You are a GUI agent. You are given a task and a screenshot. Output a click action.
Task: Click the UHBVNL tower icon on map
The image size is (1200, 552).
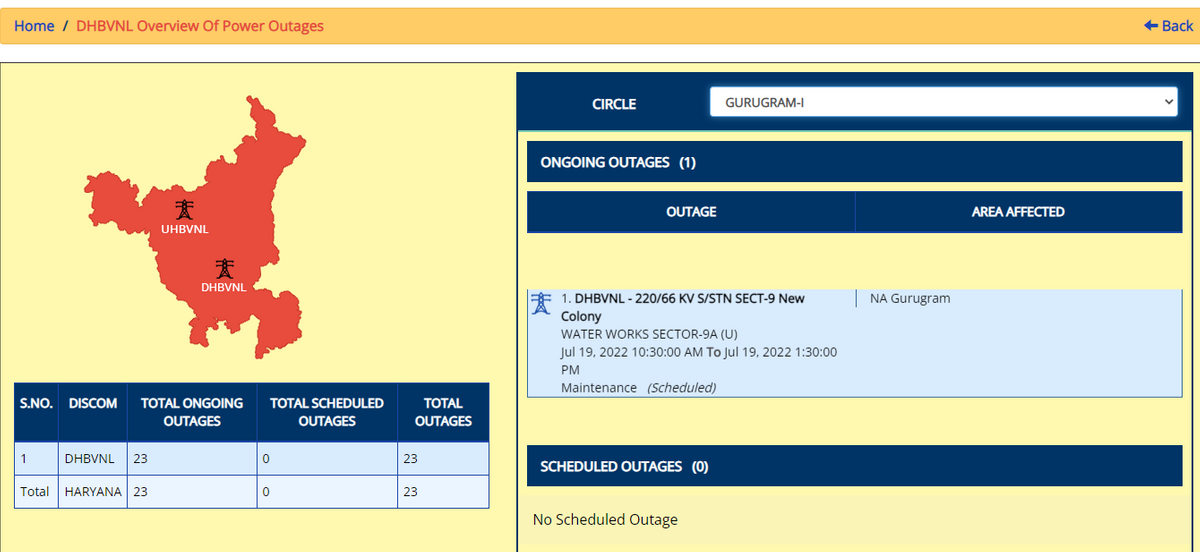[x=183, y=209]
